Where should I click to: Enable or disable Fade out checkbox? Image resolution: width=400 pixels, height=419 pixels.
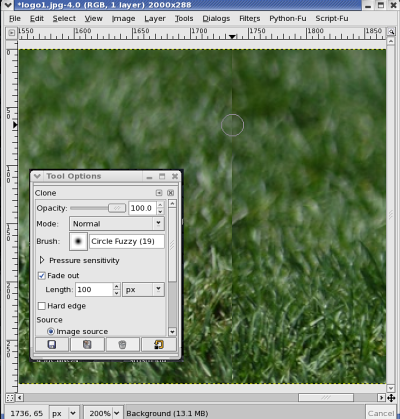pos(42,276)
